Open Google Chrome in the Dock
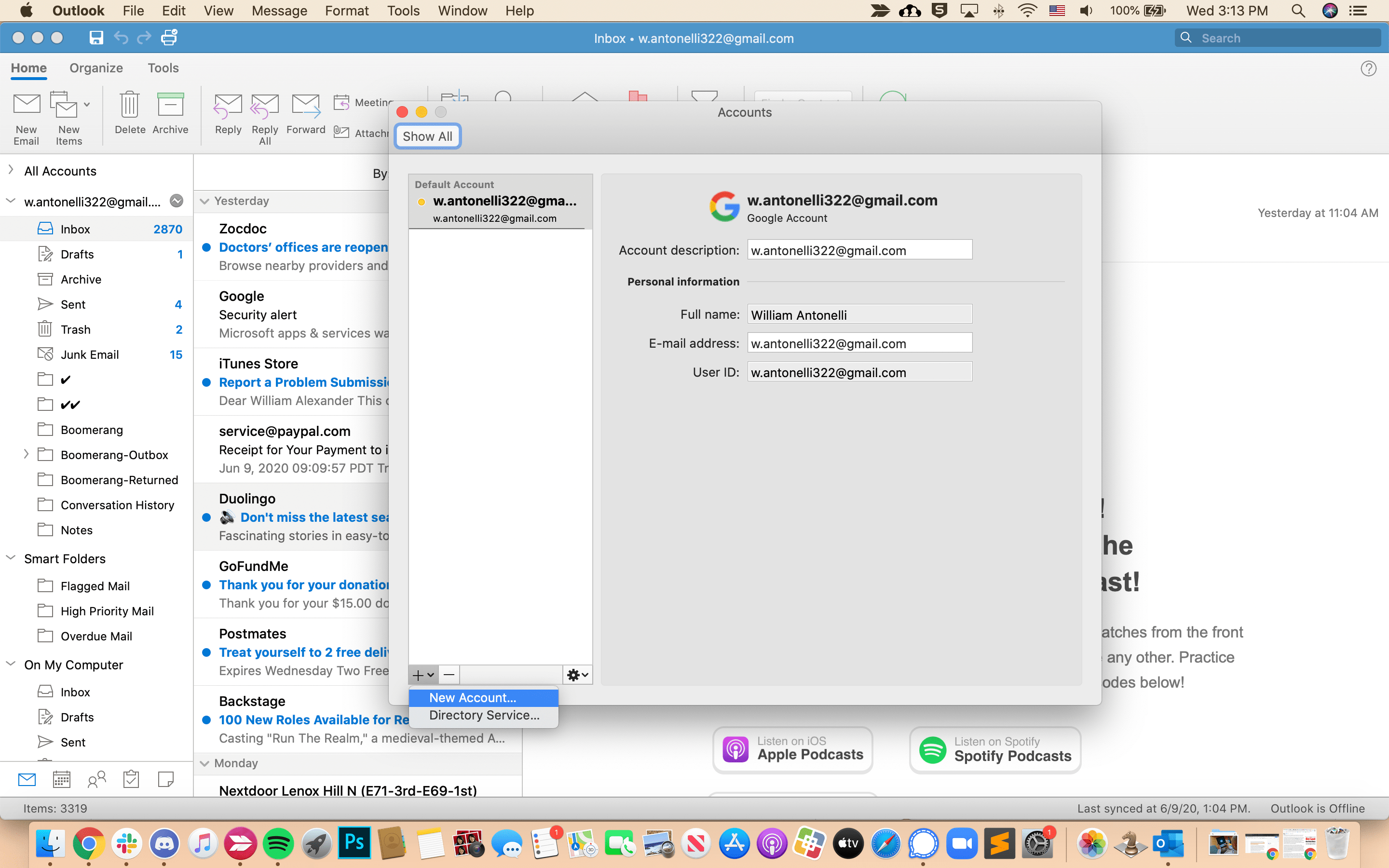The height and width of the screenshot is (868, 1389). pos(88,844)
